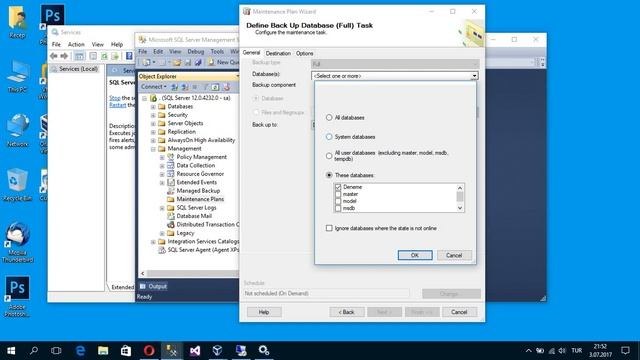Click the Export List icon in Services toolbar
640x360 pixels.
[115, 56]
